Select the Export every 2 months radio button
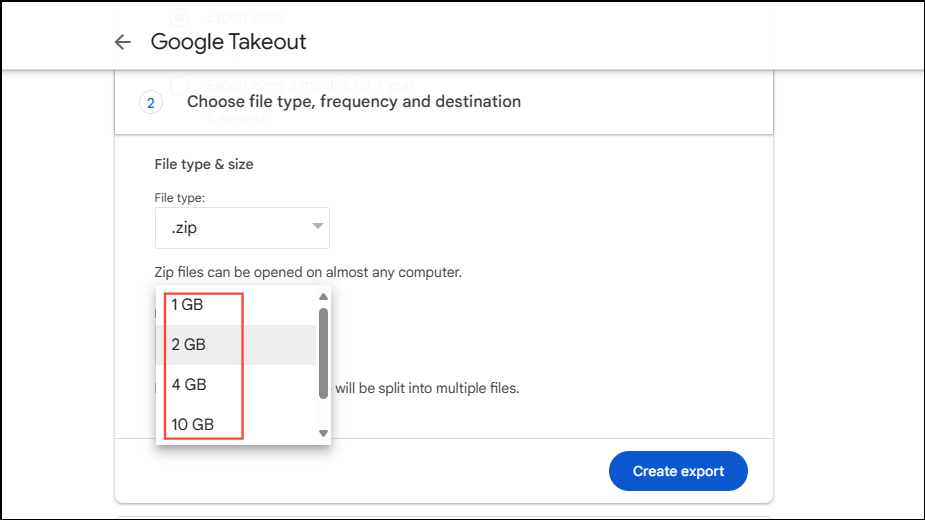925x520 pixels. [x=179, y=85]
